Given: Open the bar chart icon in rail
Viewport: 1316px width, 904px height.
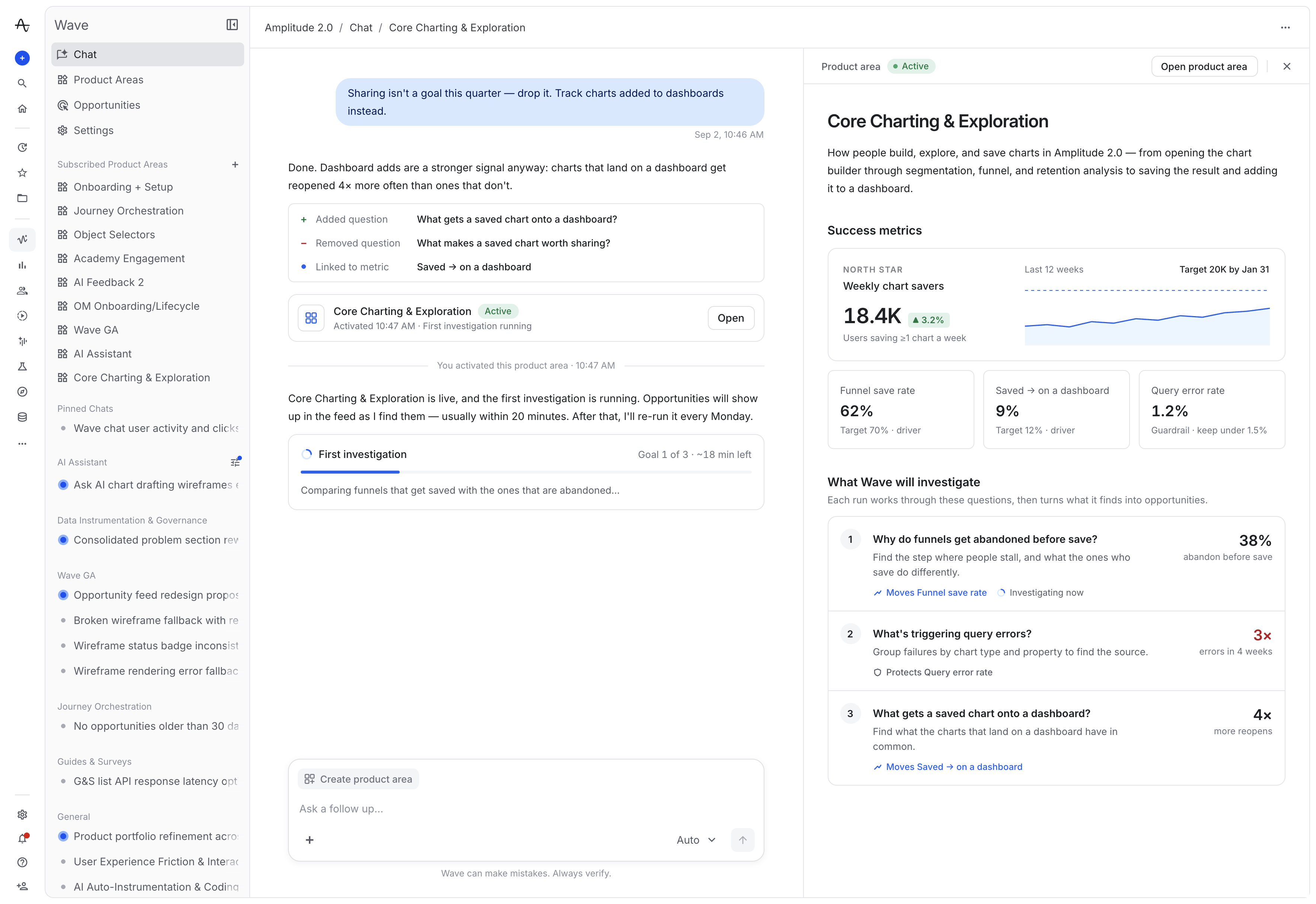Looking at the screenshot, I should [x=22, y=265].
